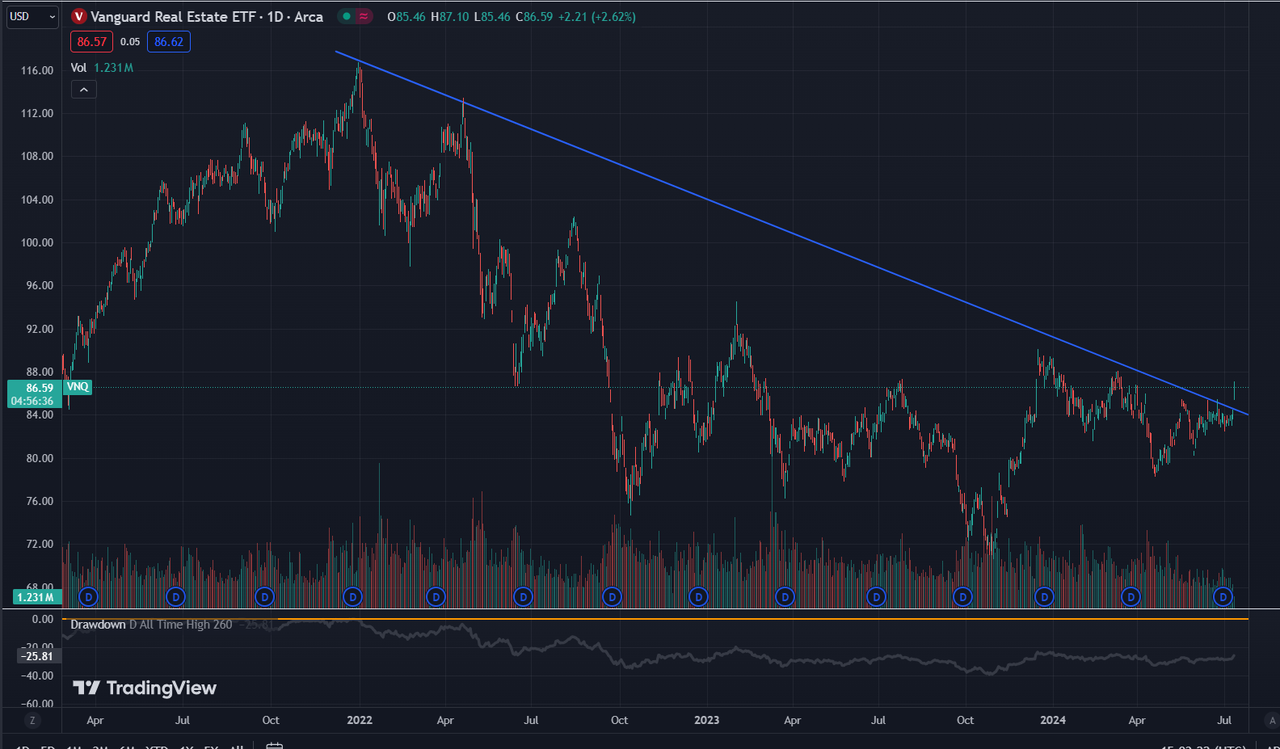Click the pink data-delay indicator icon
This screenshot has height=749, width=1280.
click(364, 17)
